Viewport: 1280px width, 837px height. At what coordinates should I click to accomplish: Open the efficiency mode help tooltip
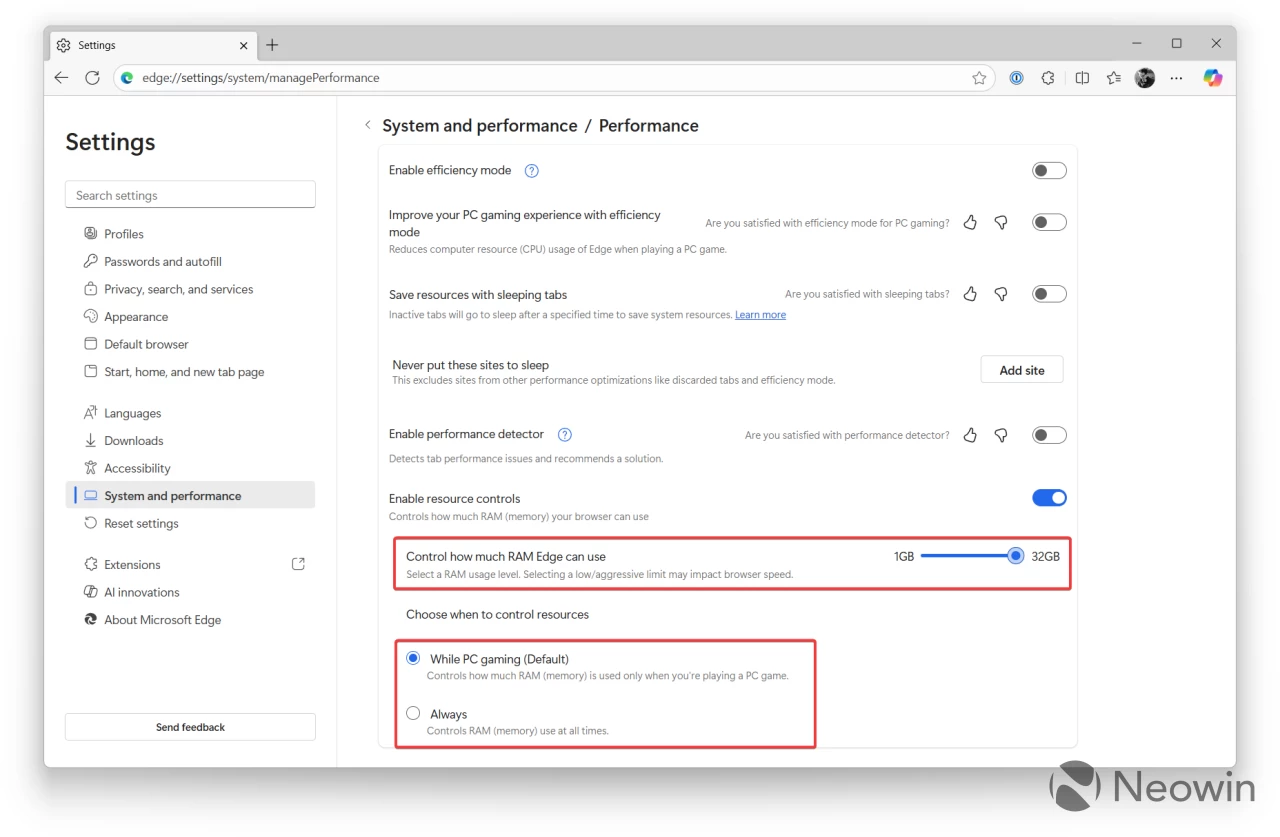(531, 170)
